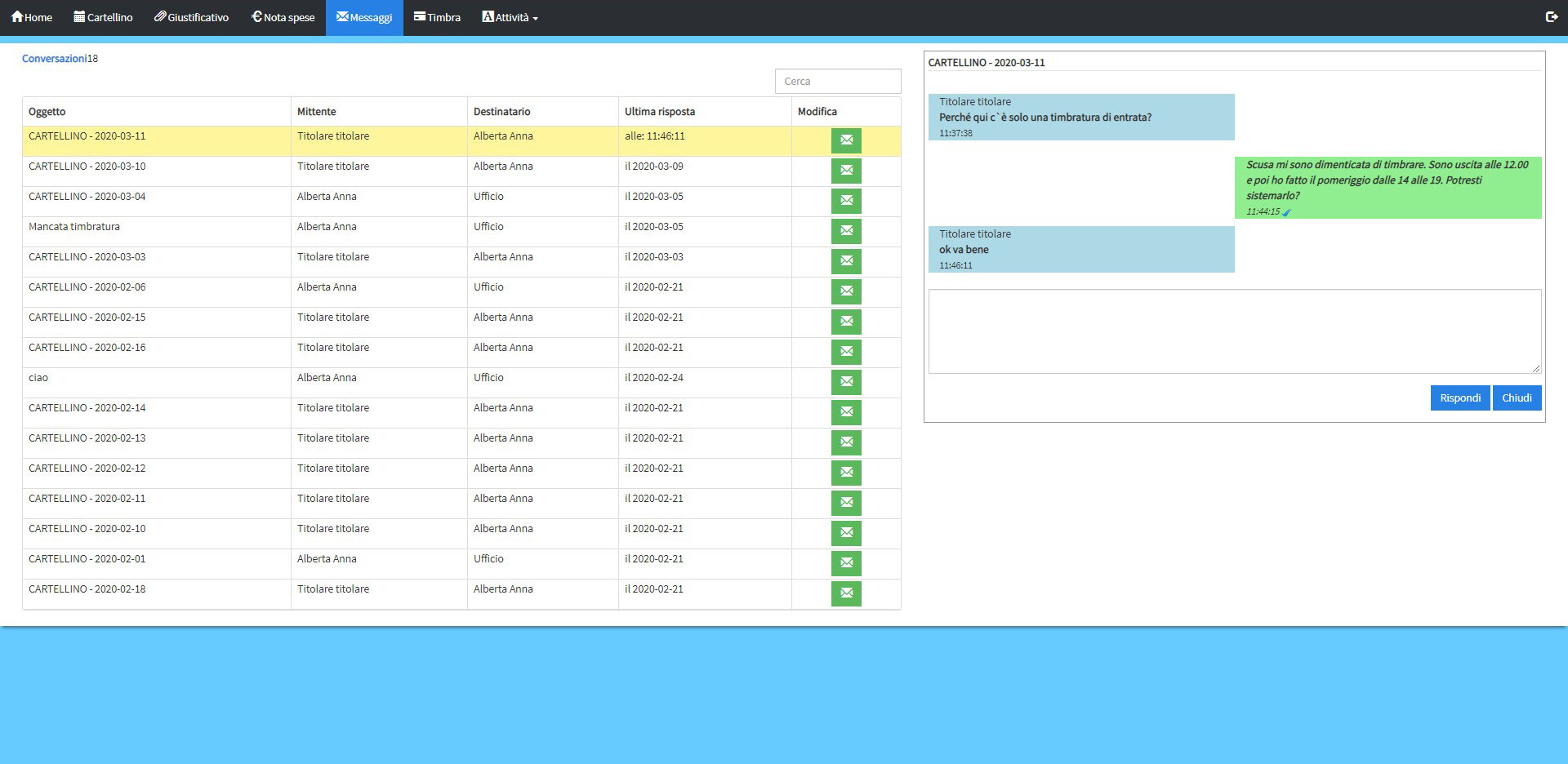1568x764 pixels.
Task: Click the green 'Scusa mi sono dimenticata' message
Action: [x=1388, y=188]
